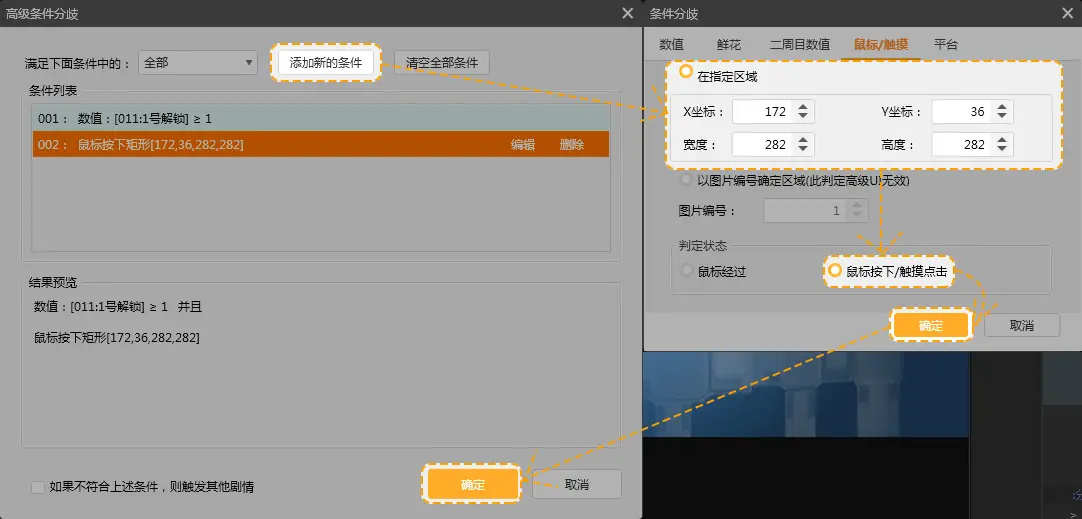Enable 如果不符合上述条件 checkbox
This screenshot has width=1082, height=519.
pos(38,488)
